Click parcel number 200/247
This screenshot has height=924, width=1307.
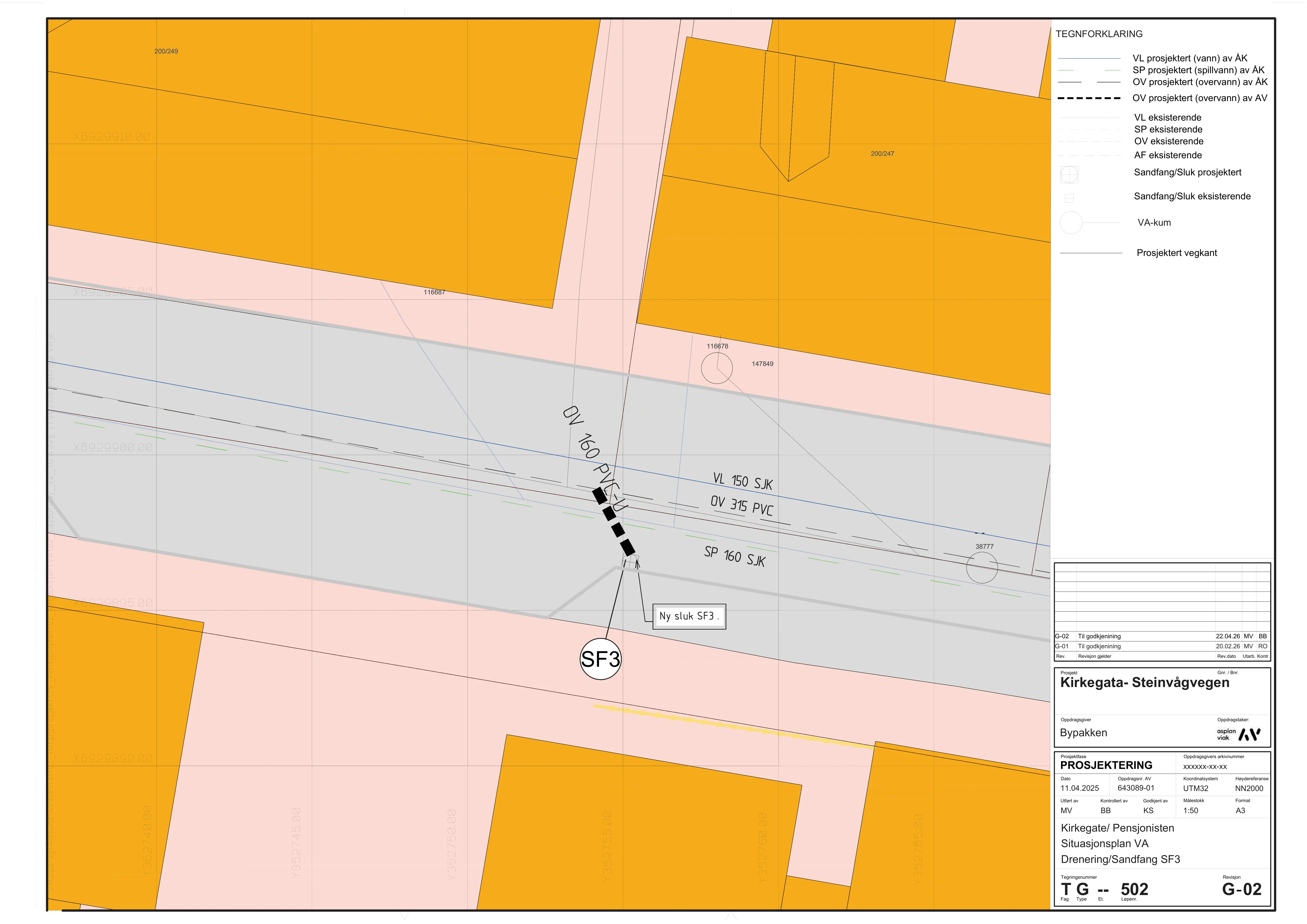click(882, 154)
